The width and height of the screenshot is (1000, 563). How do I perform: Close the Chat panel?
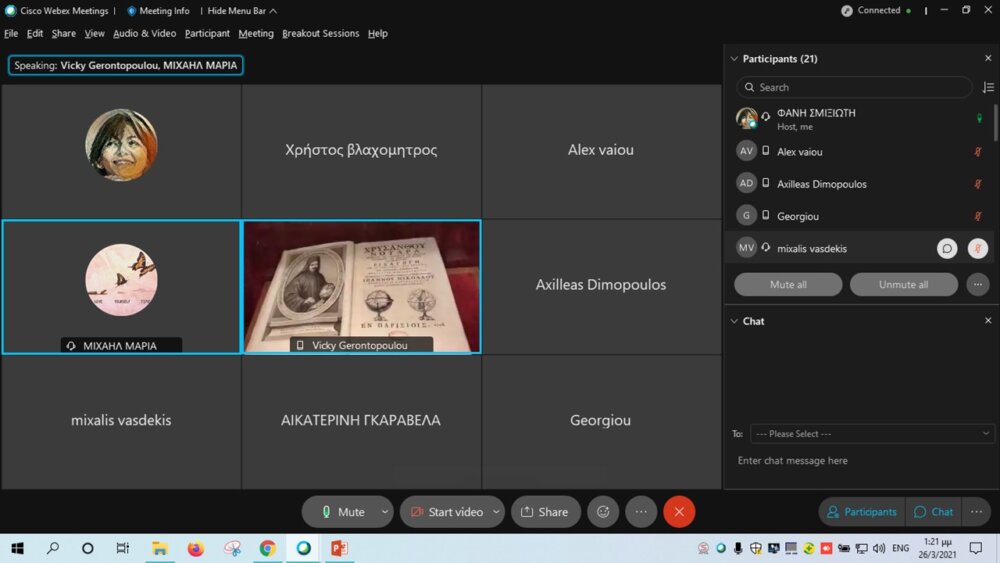point(988,321)
